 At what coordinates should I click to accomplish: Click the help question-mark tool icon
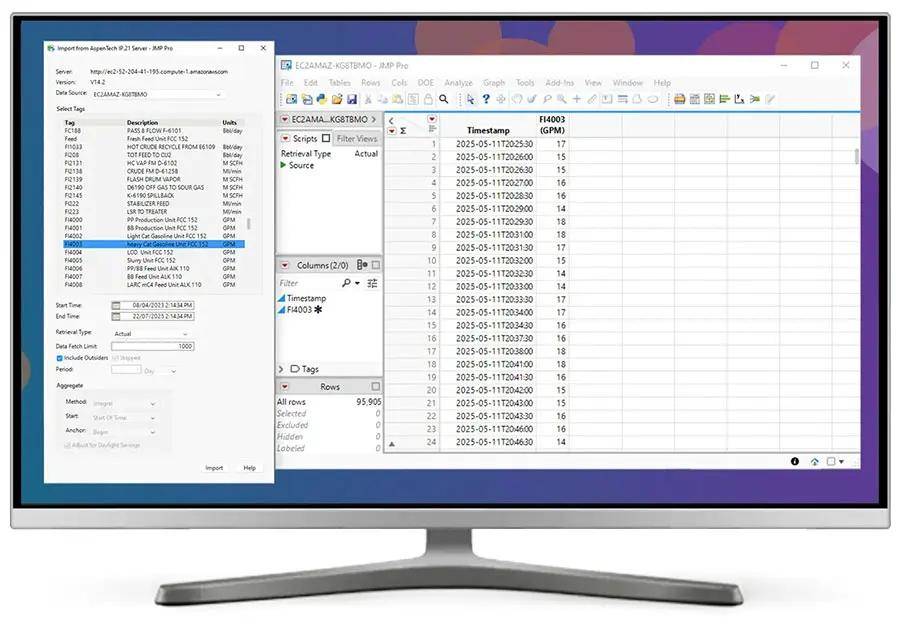click(x=486, y=99)
